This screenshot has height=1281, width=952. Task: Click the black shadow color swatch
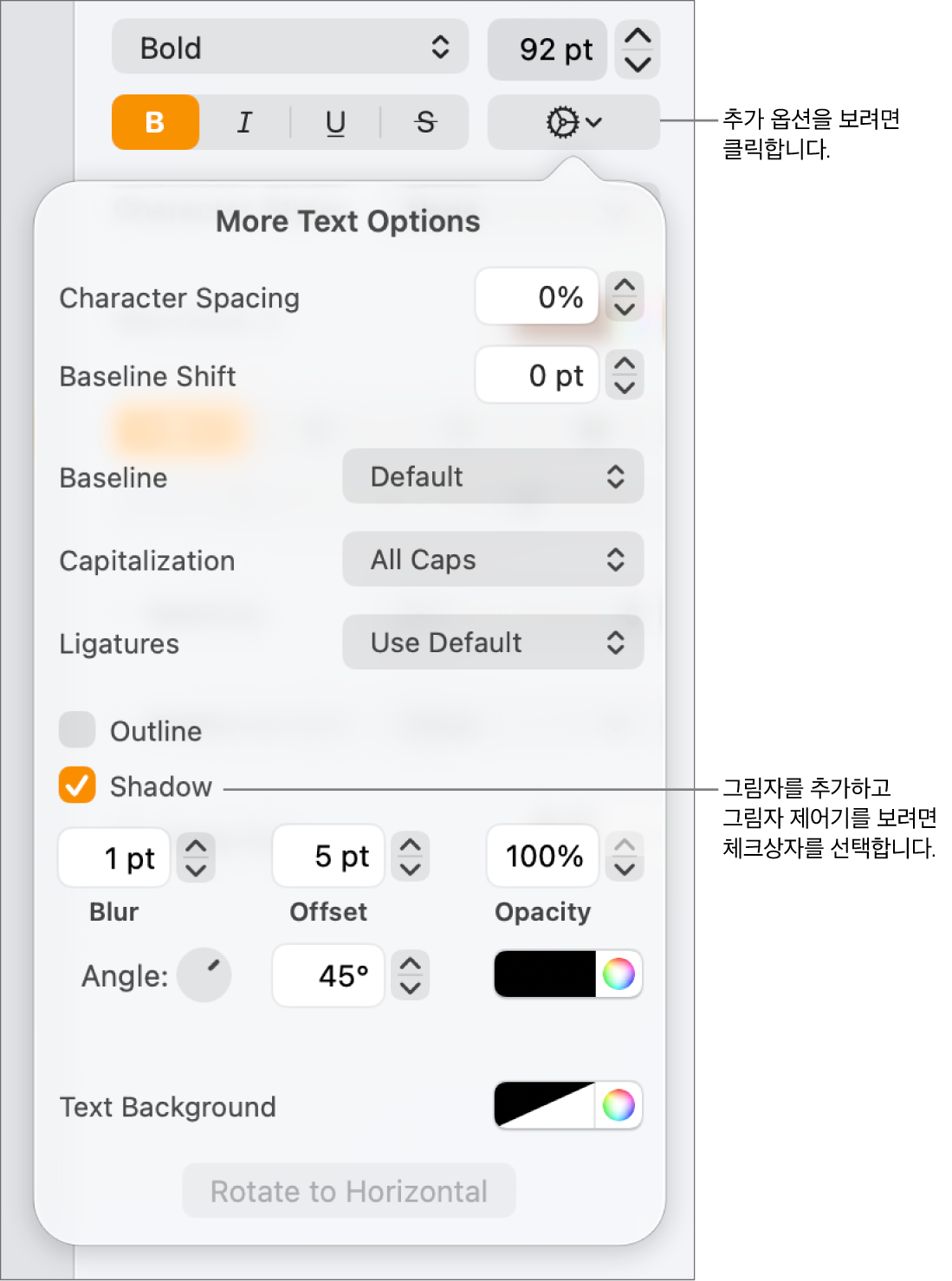point(545,974)
